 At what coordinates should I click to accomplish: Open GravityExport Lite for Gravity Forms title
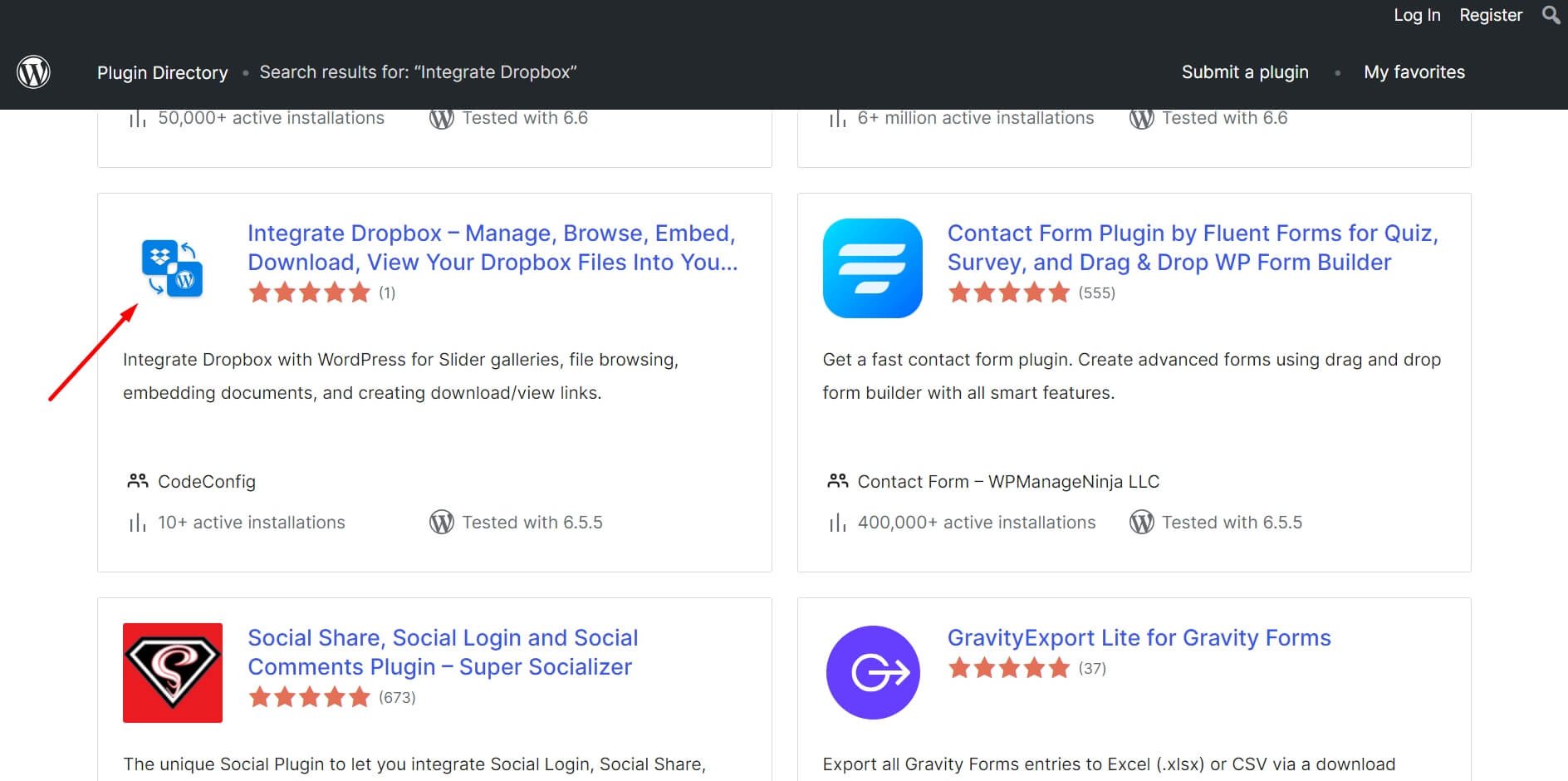(x=1139, y=638)
